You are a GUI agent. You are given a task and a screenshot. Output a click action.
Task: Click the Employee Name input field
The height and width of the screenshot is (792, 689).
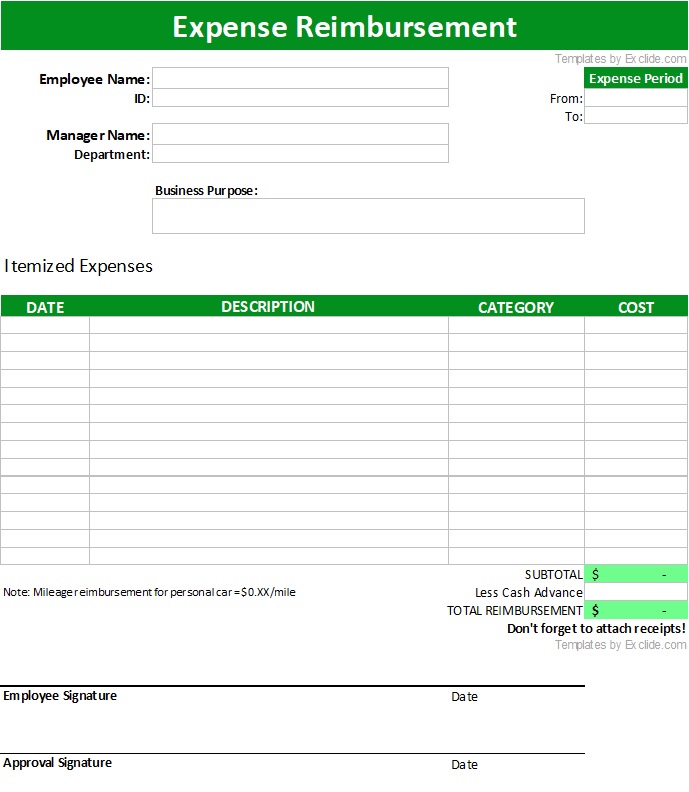[x=300, y=78]
